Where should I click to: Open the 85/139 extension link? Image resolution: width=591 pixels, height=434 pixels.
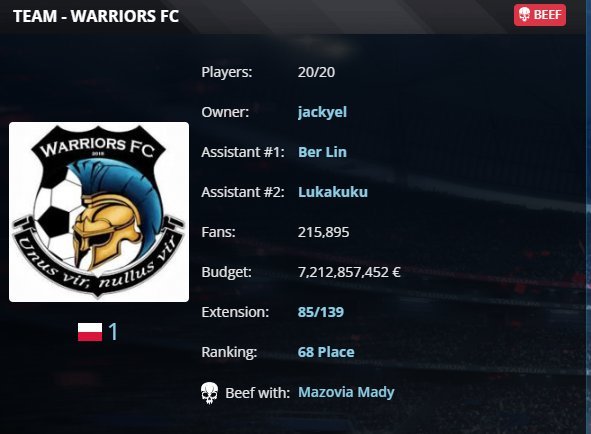[321, 312]
